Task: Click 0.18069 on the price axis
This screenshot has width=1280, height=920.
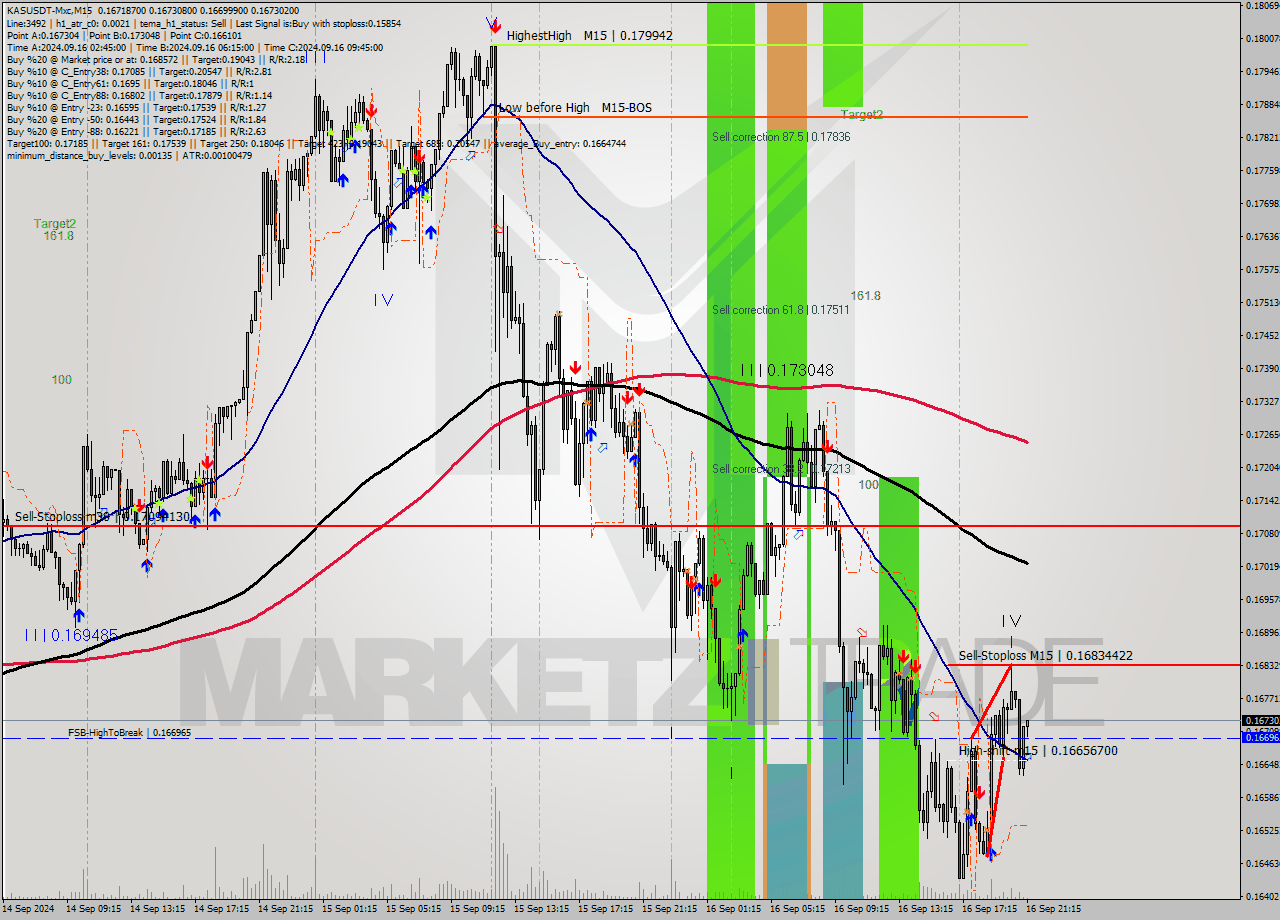Action: [x=1262, y=6]
